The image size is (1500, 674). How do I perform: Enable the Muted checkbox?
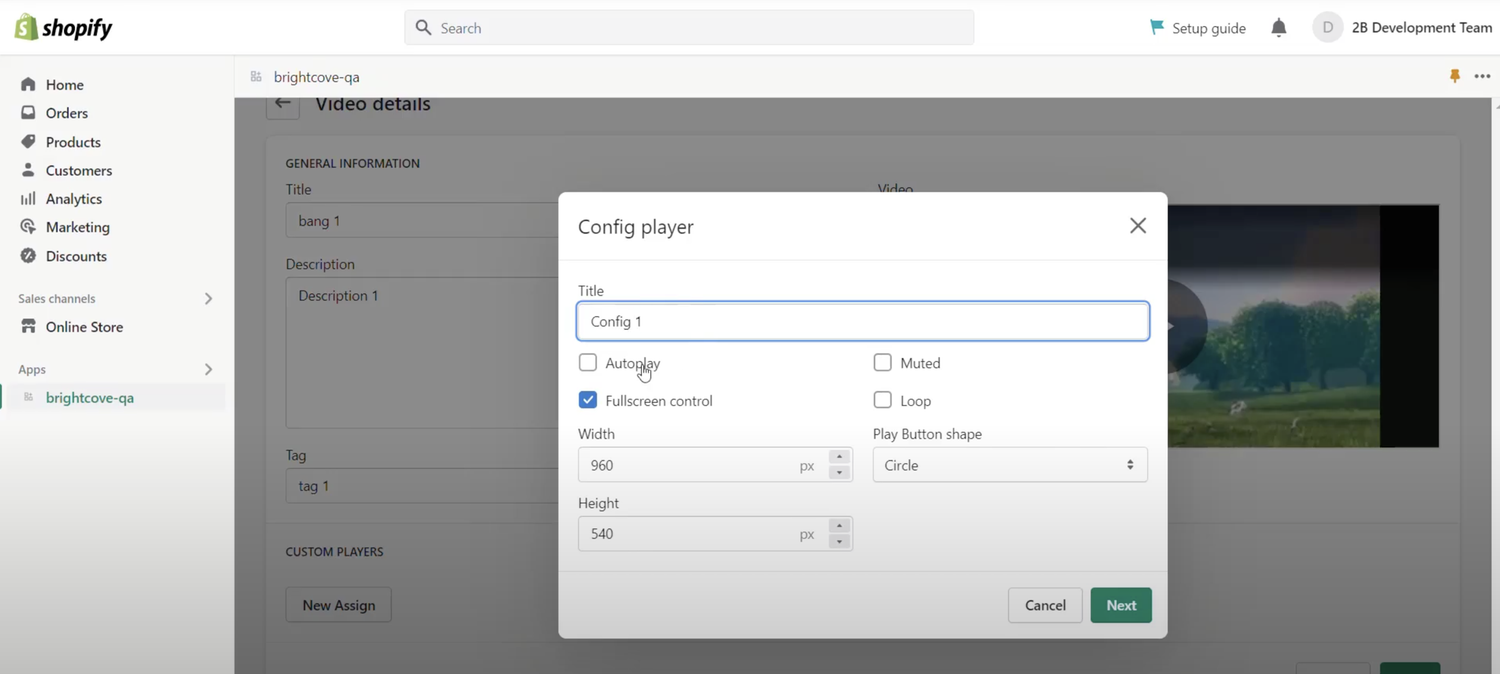pyautogui.click(x=882, y=362)
